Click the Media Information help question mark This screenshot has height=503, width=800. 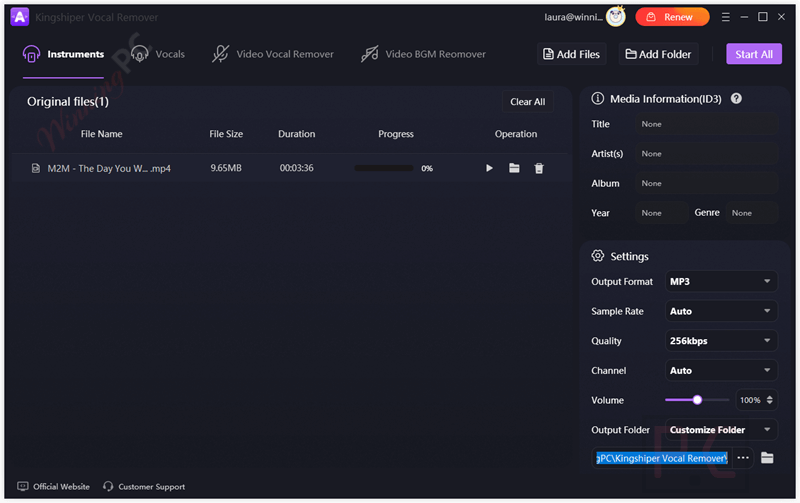tap(736, 98)
